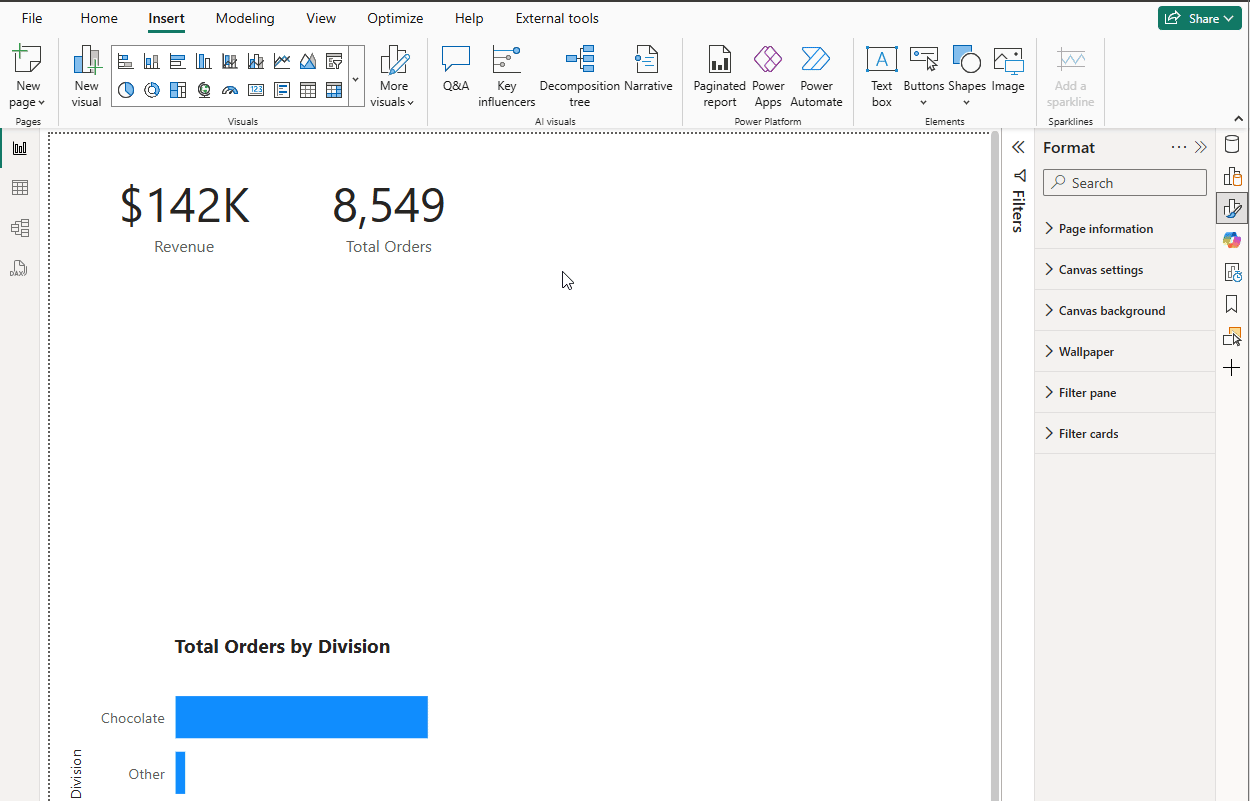Insert a multi-row card visual

click(x=282, y=90)
